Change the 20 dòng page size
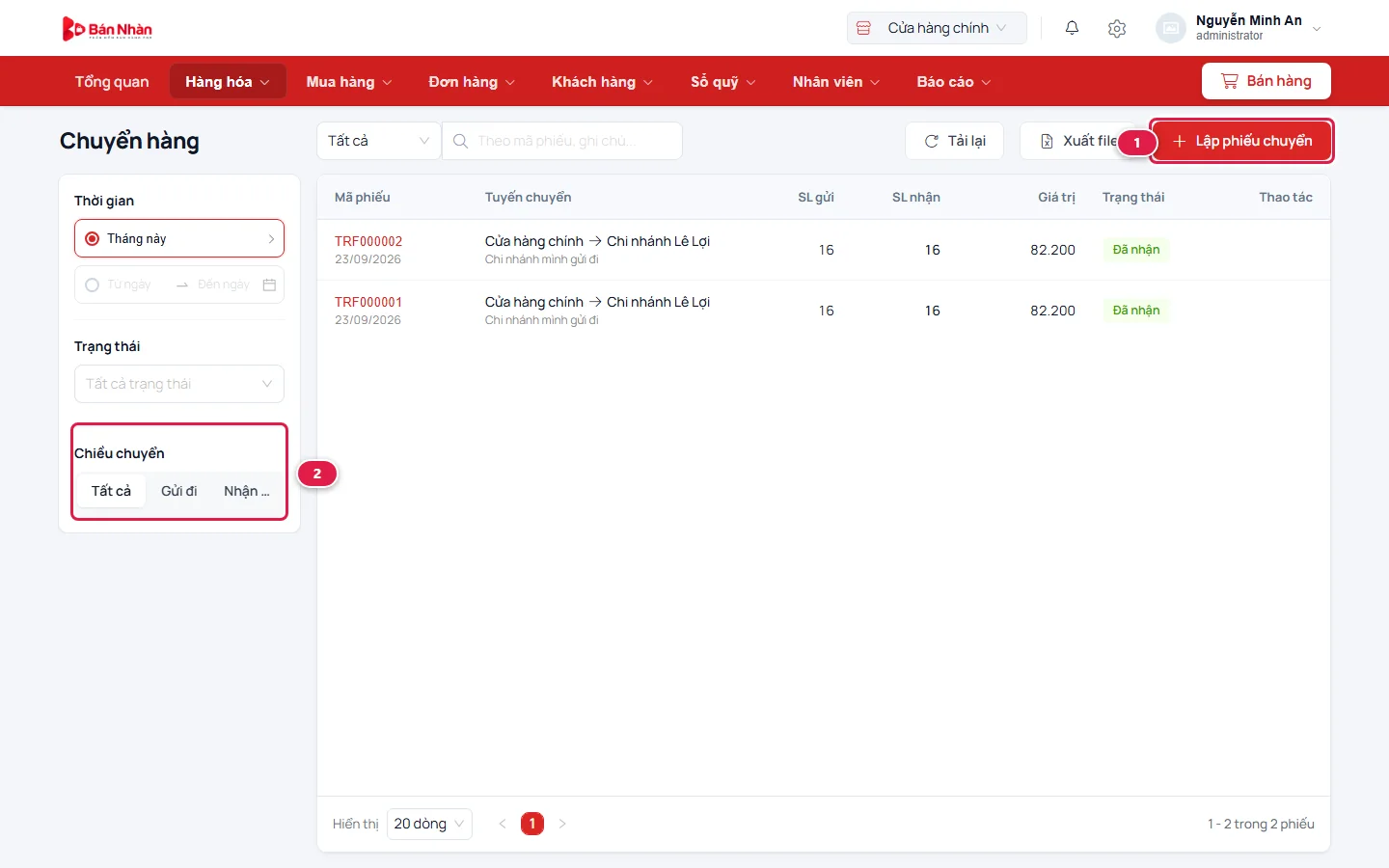 (429, 824)
